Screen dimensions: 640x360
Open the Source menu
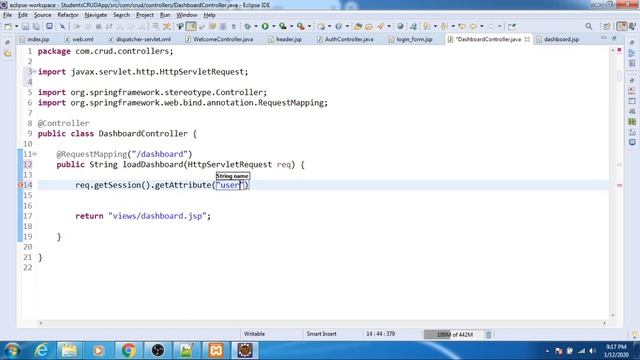(42, 15)
